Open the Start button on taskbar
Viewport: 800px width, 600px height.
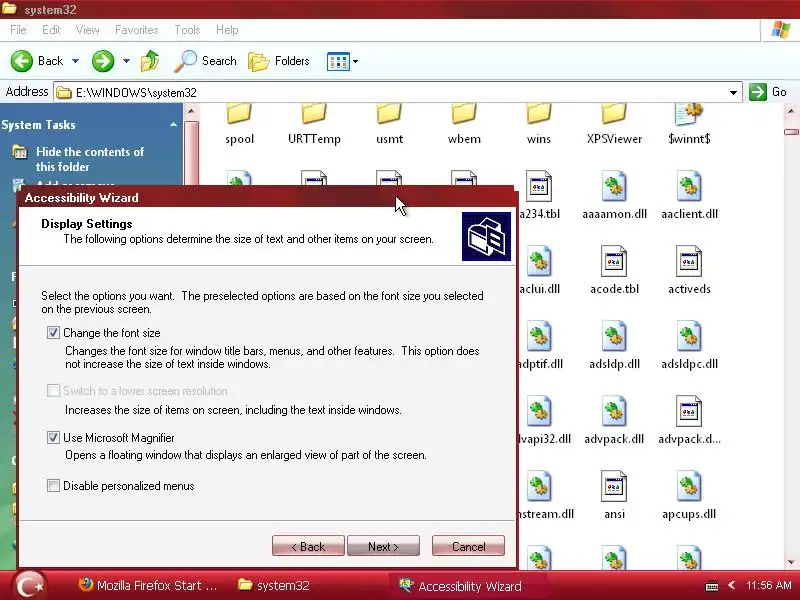pos(30,585)
